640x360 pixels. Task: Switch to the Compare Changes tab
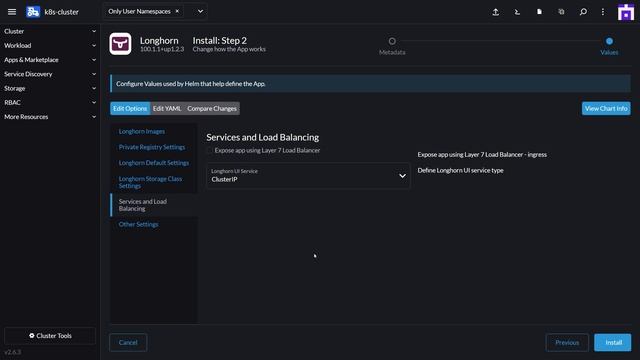point(212,109)
